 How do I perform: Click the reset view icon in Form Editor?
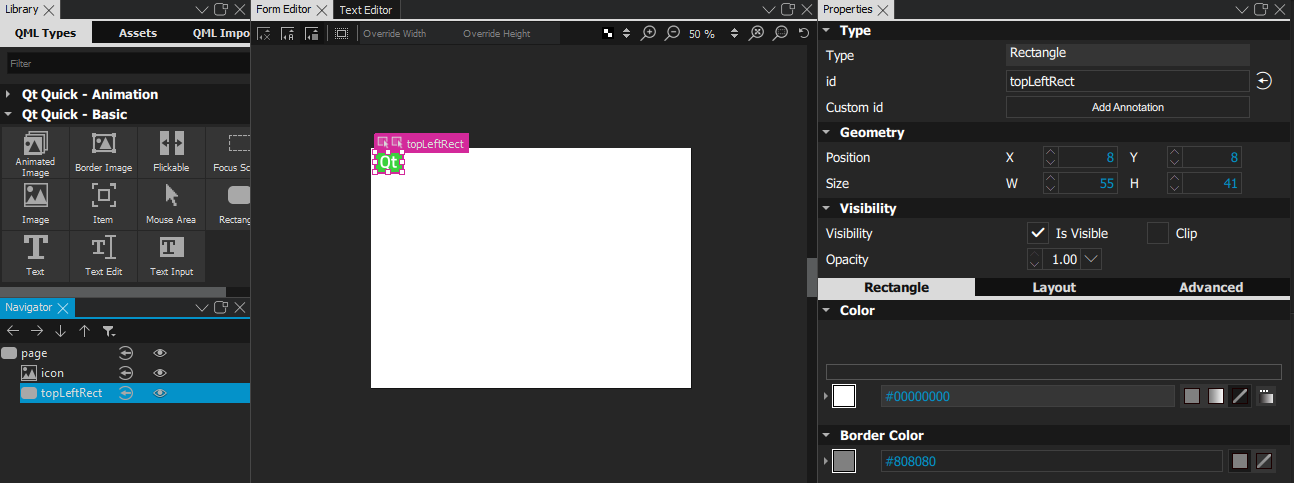tap(805, 33)
